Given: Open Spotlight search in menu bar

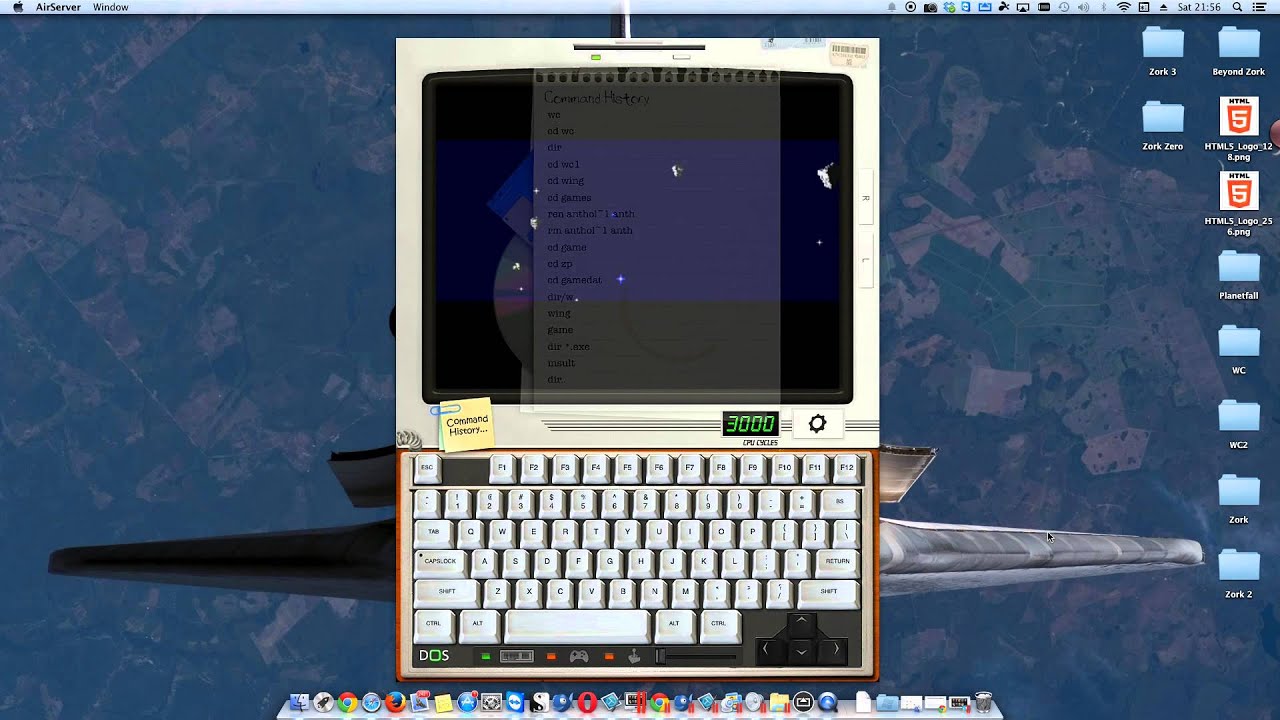Looking at the screenshot, I should pyautogui.click(x=1237, y=7).
